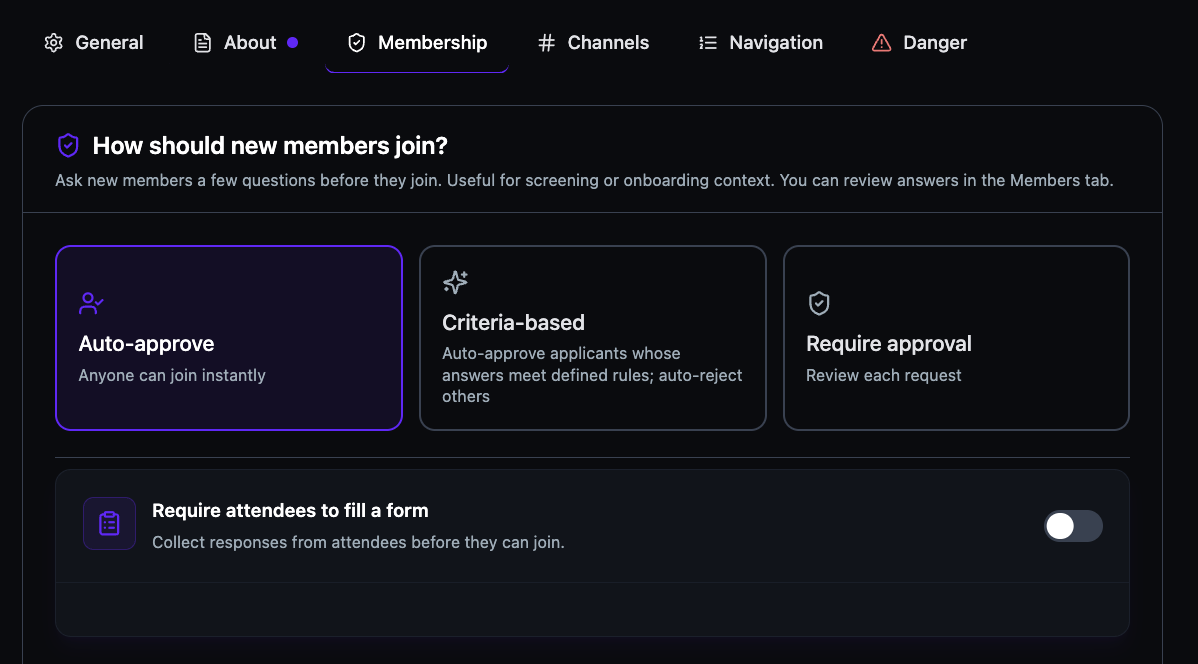Click the 'How should new members join?' heading
The image size is (1198, 664).
pos(270,145)
